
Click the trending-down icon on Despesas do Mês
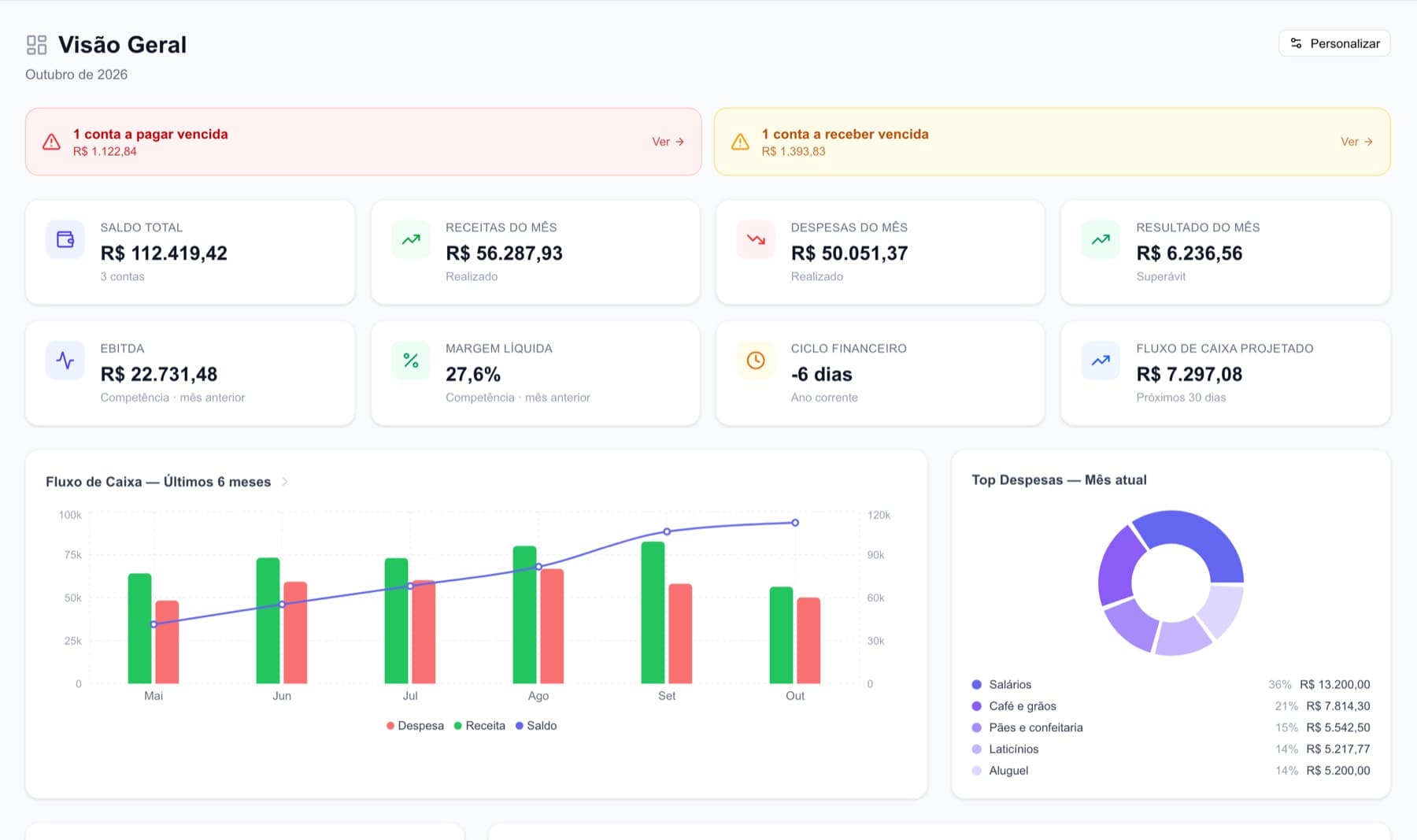click(756, 239)
